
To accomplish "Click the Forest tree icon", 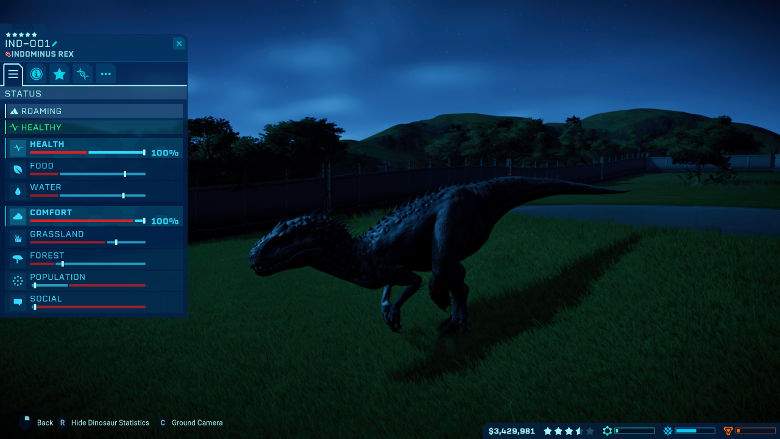I will 17,259.
